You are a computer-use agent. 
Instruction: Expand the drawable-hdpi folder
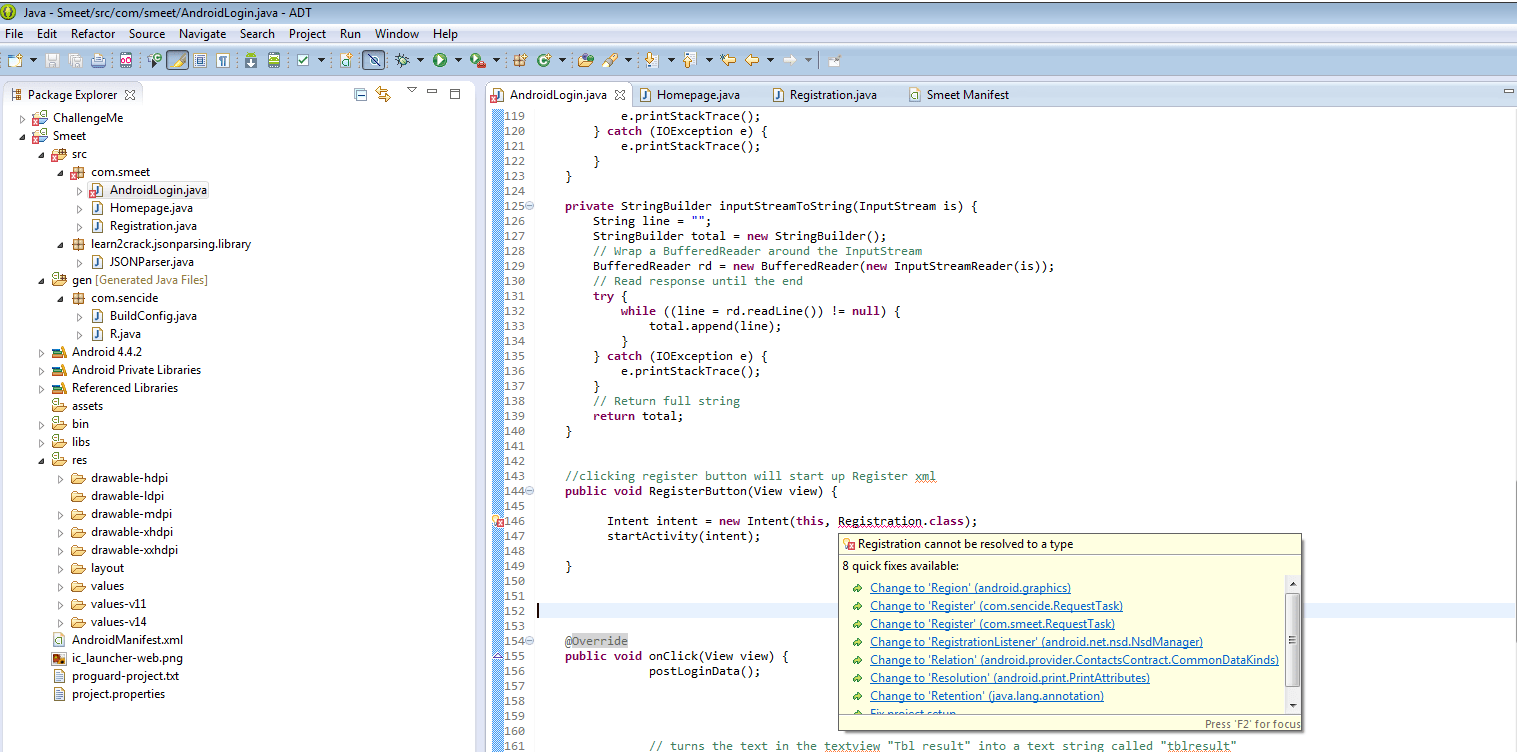[x=60, y=478]
